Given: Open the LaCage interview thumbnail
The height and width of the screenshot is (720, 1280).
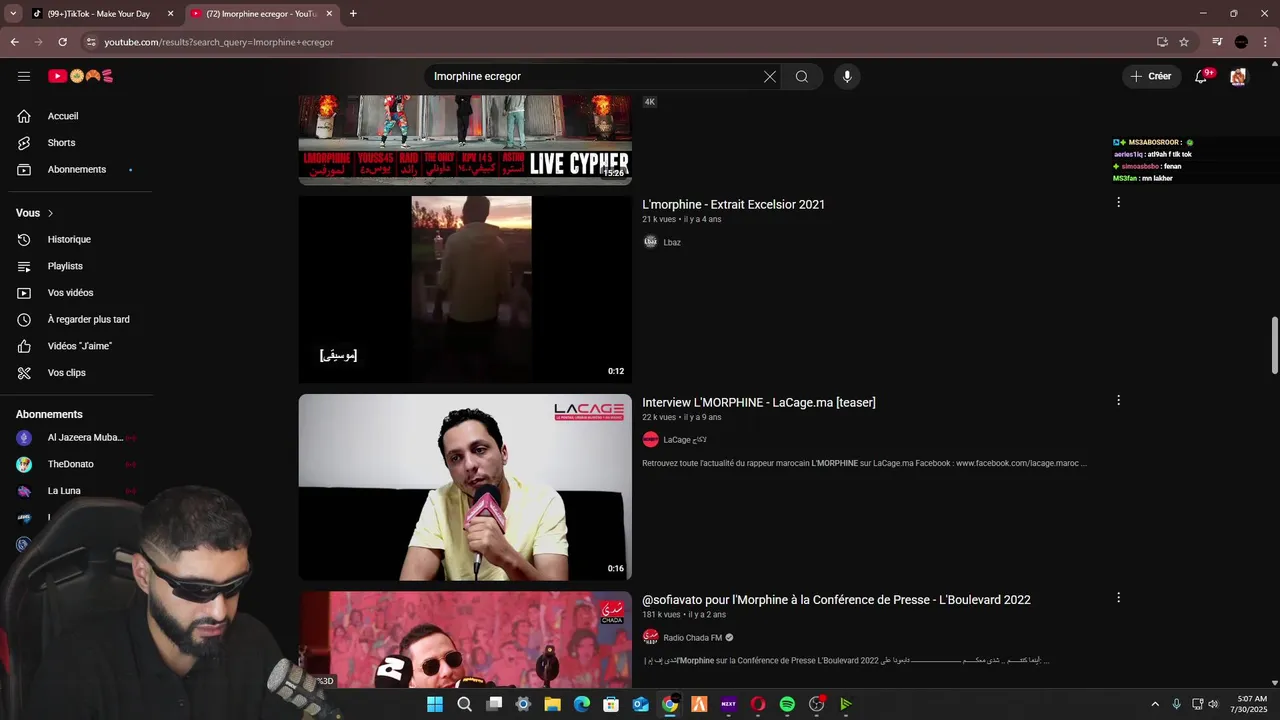Looking at the screenshot, I should click(465, 487).
